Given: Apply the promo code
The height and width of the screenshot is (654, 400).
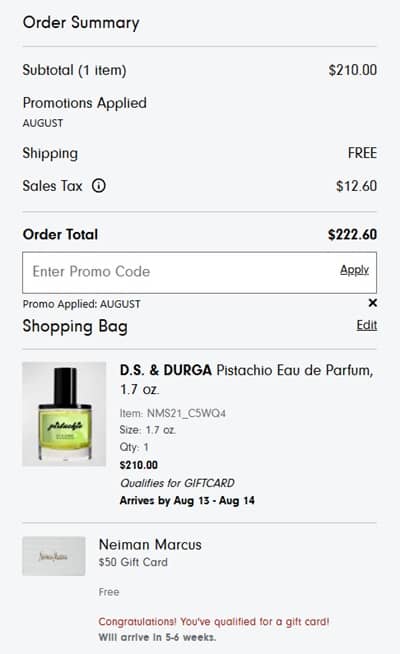Looking at the screenshot, I should pyautogui.click(x=354, y=270).
